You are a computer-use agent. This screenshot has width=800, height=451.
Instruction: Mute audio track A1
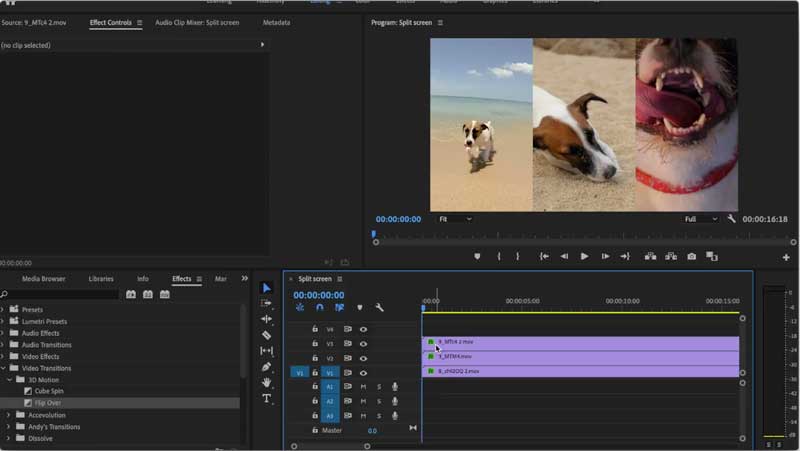tap(363, 386)
